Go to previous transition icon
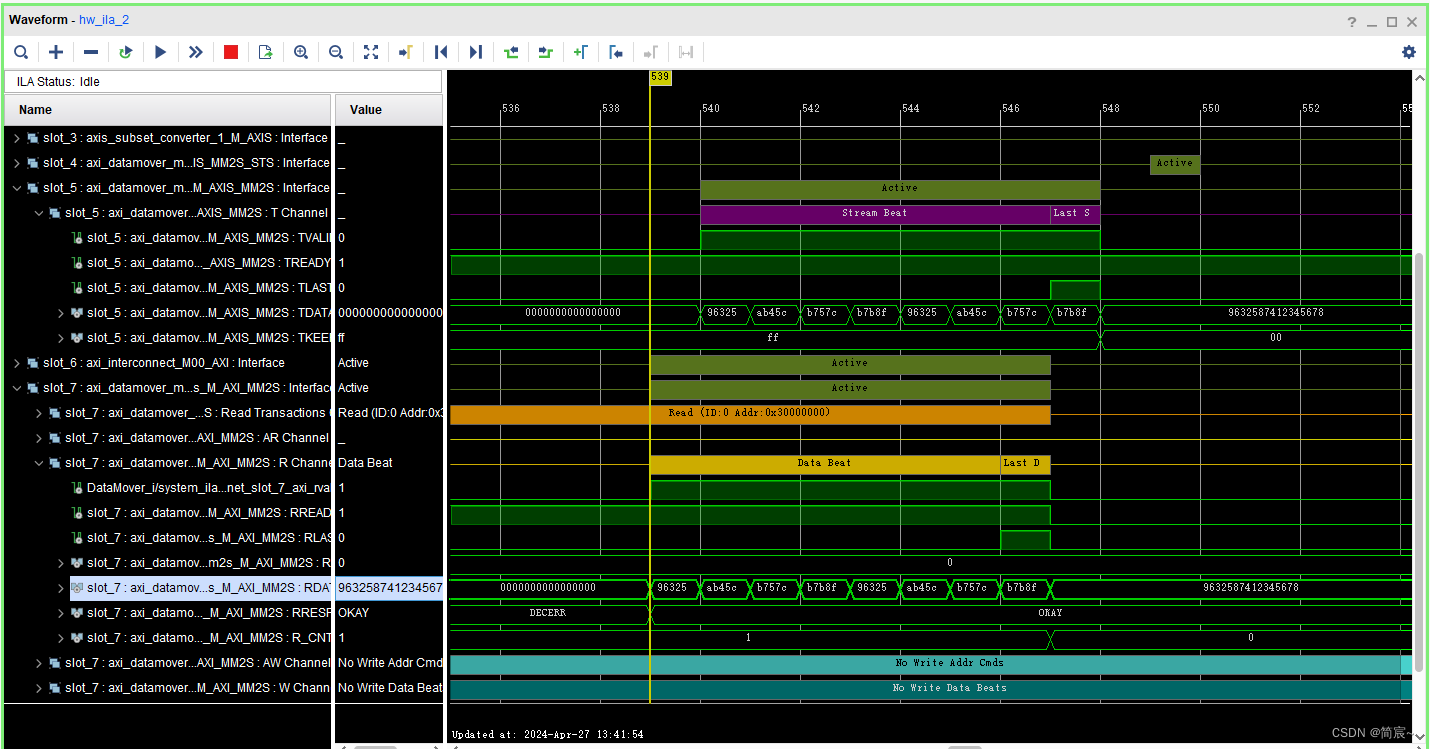 click(x=511, y=52)
